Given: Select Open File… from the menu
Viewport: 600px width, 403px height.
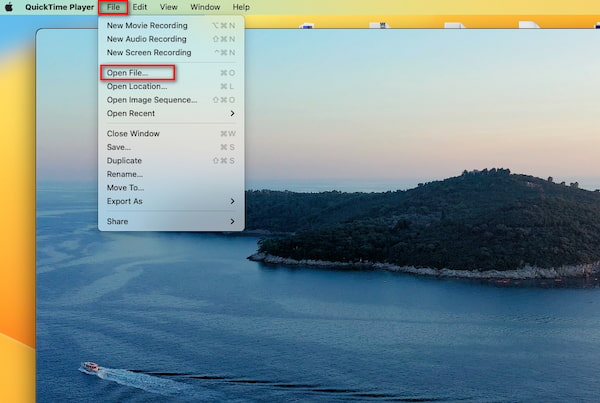Looking at the screenshot, I should (171, 73).
